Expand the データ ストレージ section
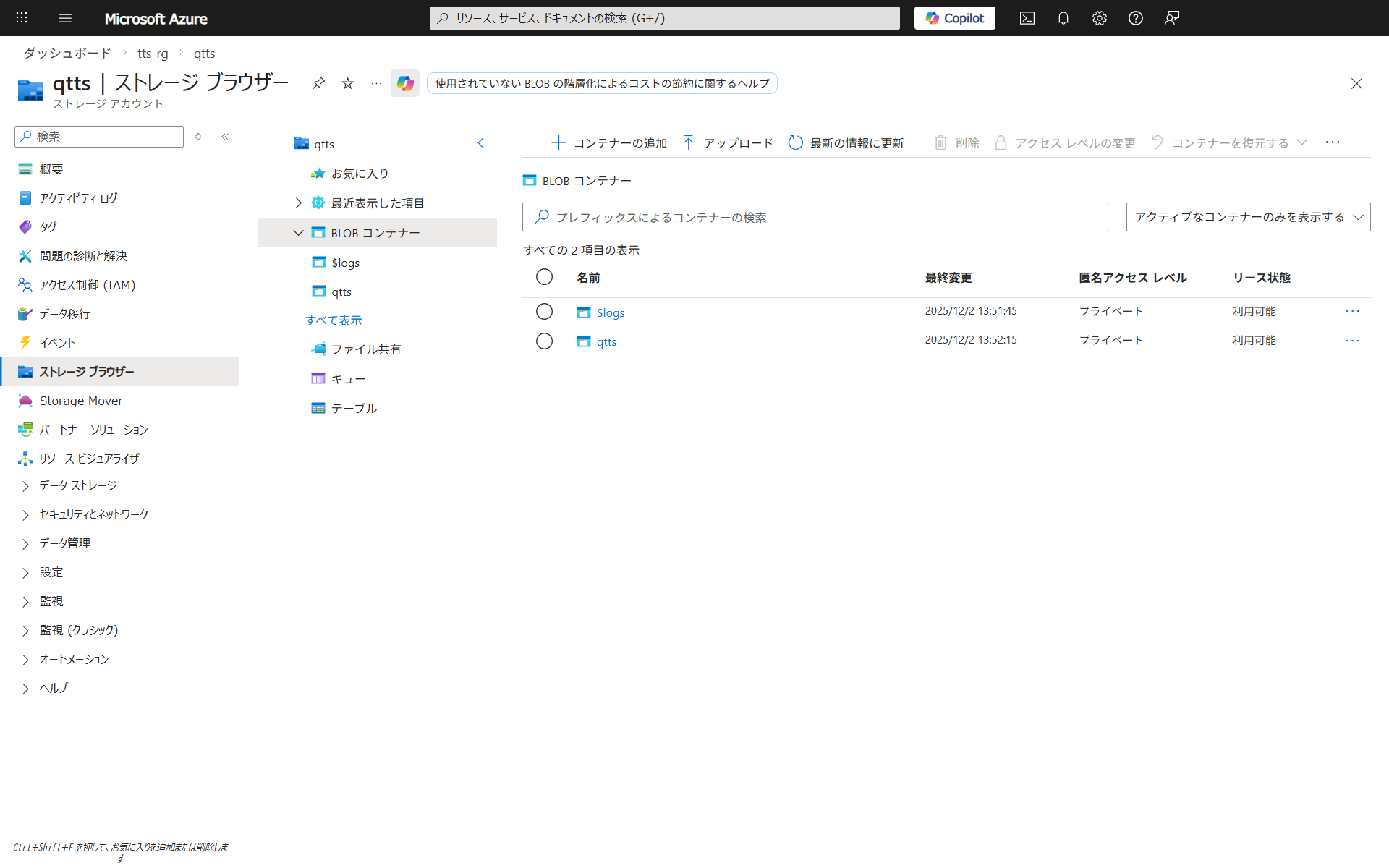This screenshot has height=868, width=1389. coord(25,486)
